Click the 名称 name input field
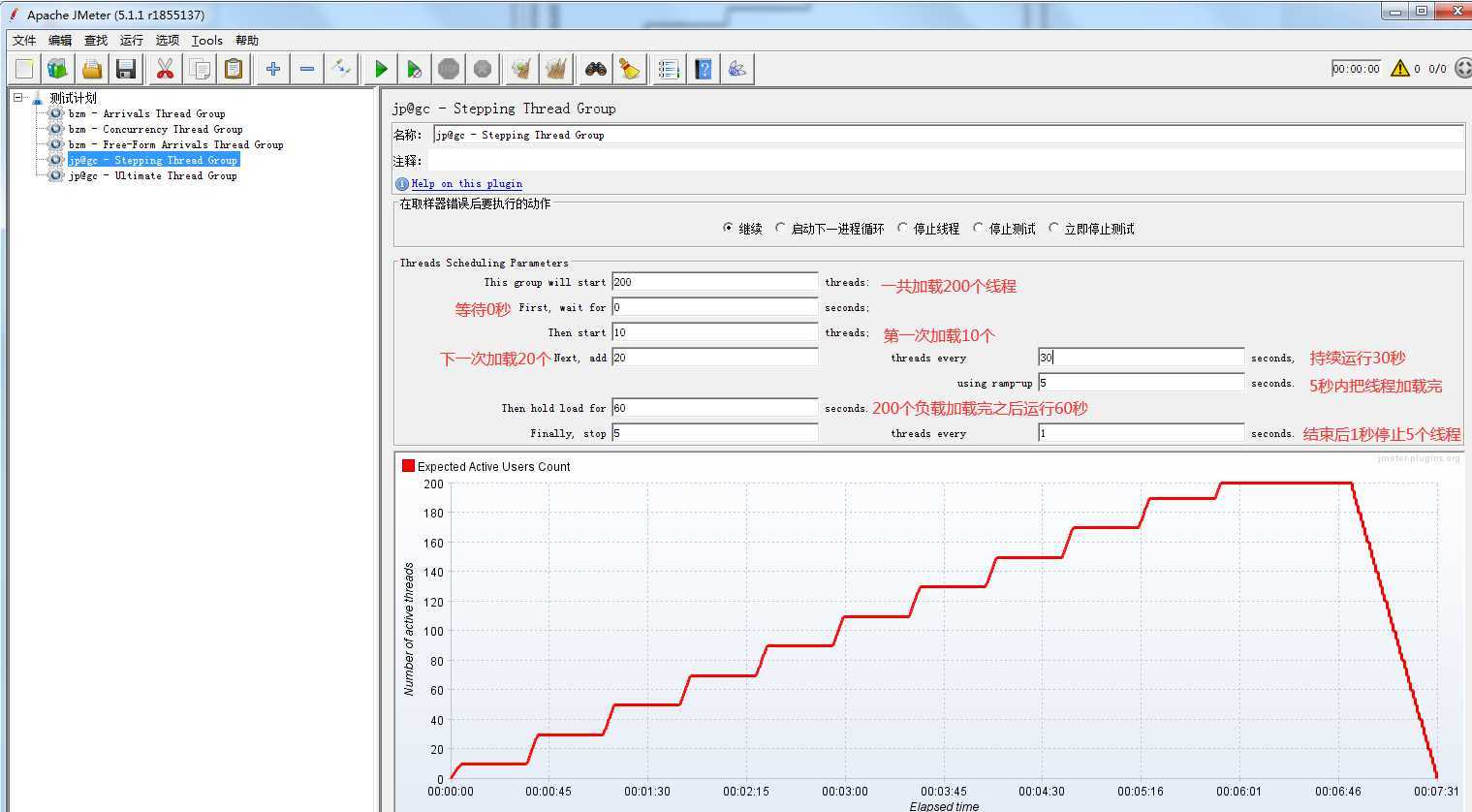1472x812 pixels. [x=948, y=135]
